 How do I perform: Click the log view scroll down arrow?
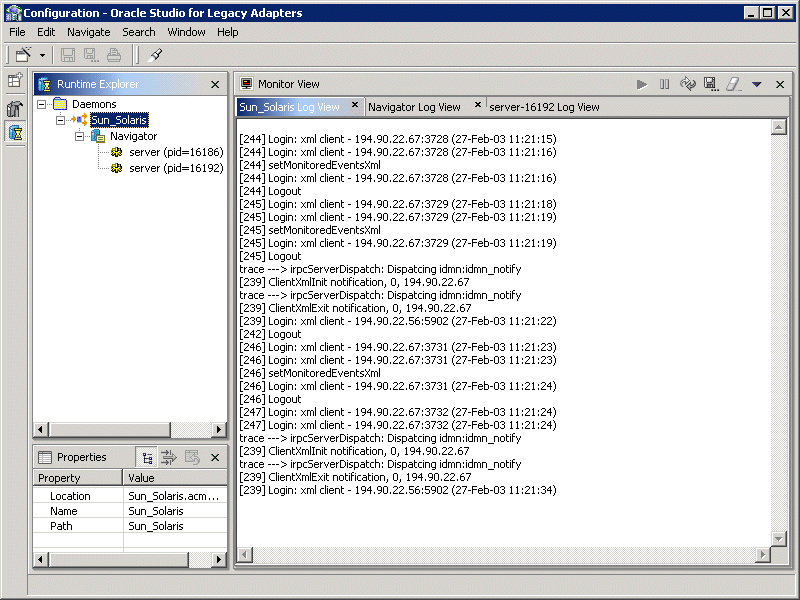779,538
